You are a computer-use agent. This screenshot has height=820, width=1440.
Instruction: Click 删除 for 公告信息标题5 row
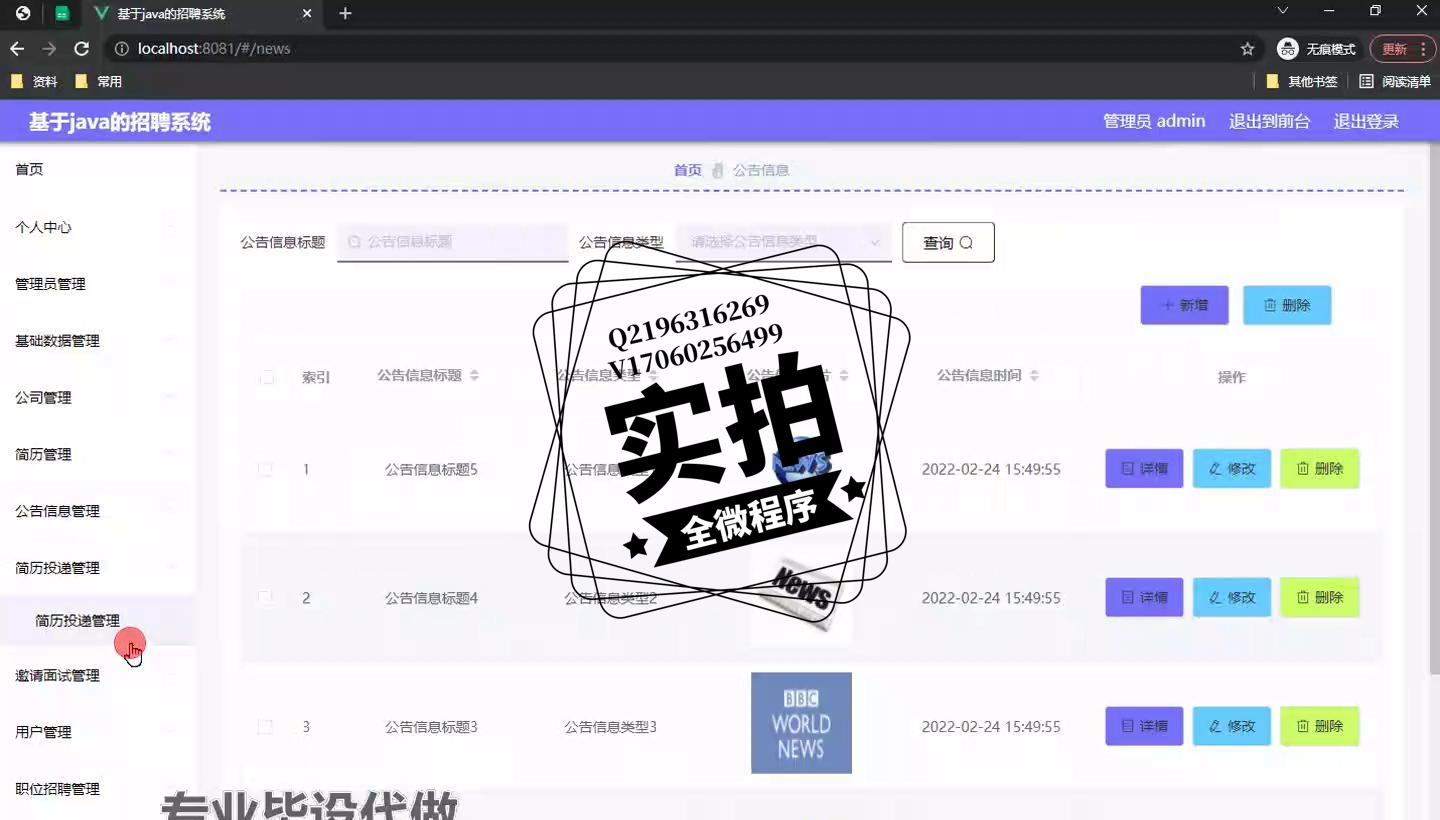(x=1320, y=468)
